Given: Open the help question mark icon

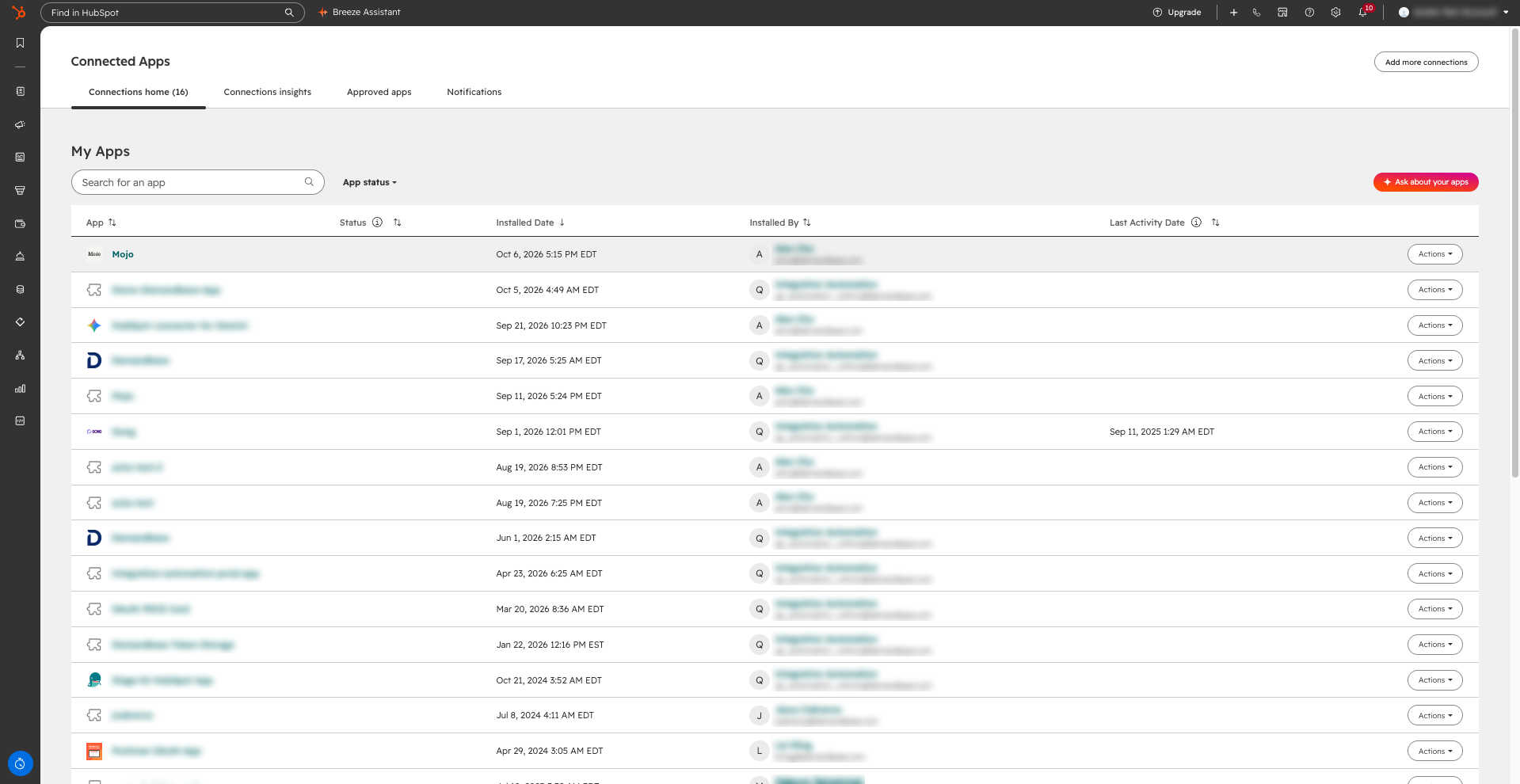Looking at the screenshot, I should click(1309, 13).
